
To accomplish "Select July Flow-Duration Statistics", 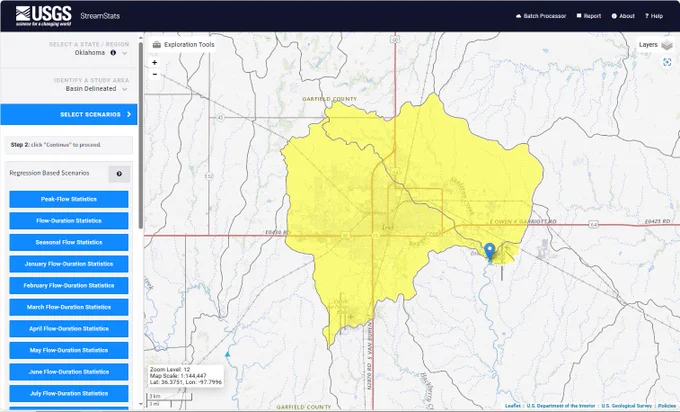I will [69, 394].
